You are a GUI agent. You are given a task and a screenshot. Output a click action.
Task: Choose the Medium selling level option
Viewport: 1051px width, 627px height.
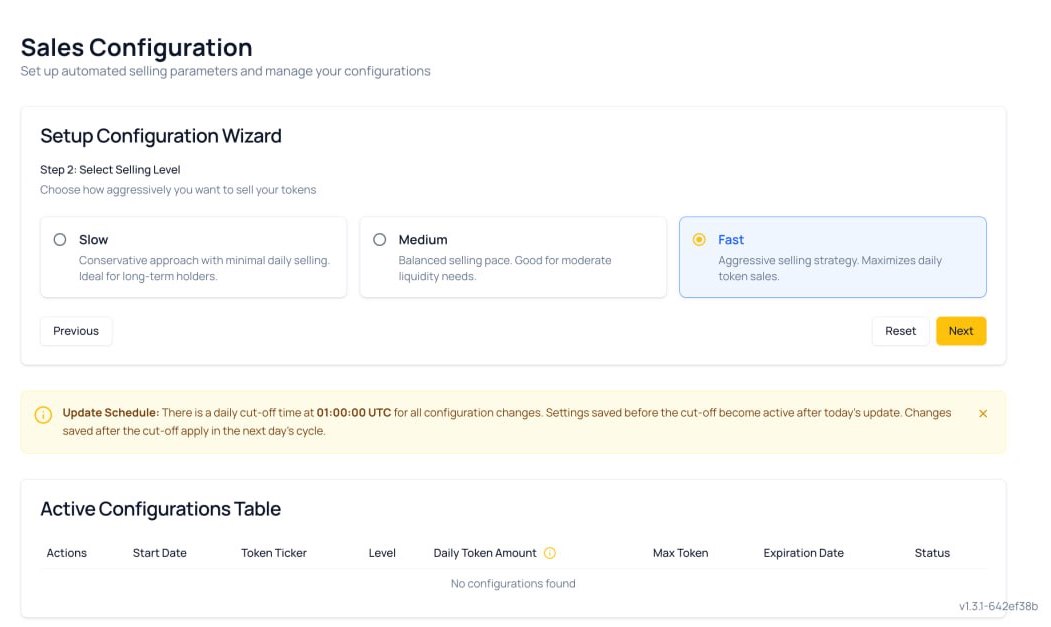(x=380, y=240)
